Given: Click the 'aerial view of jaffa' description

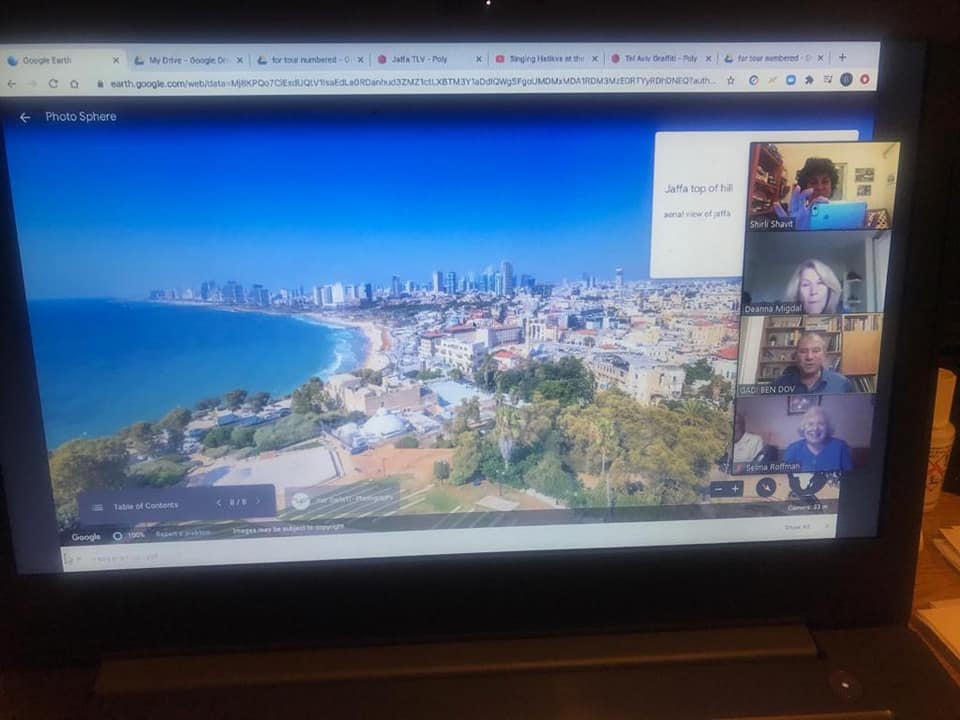Looking at the screenshot, I should pos(697,214).
